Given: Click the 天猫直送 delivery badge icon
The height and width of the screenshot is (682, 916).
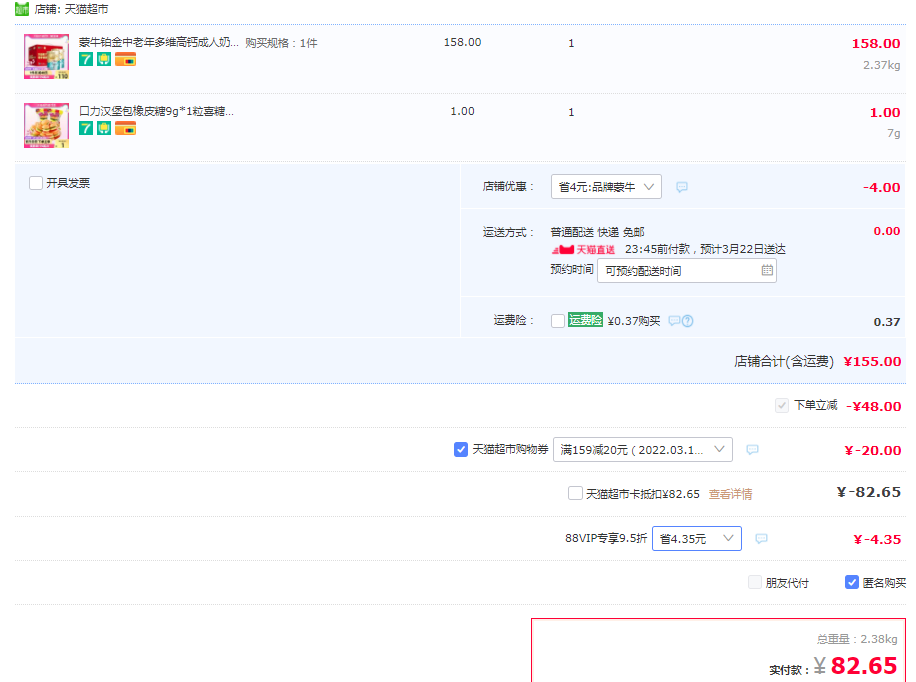Looking at the screenshot, I should pos(584,250).
